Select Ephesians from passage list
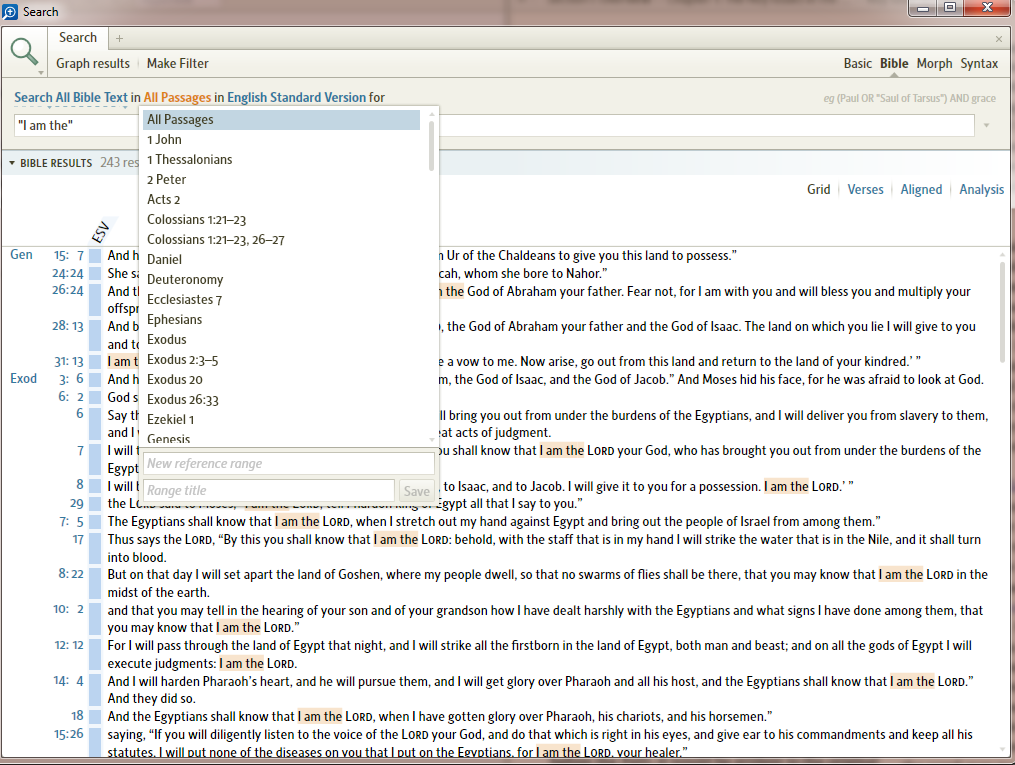Viewport: 1015px width, 765px height. point(282,320)
